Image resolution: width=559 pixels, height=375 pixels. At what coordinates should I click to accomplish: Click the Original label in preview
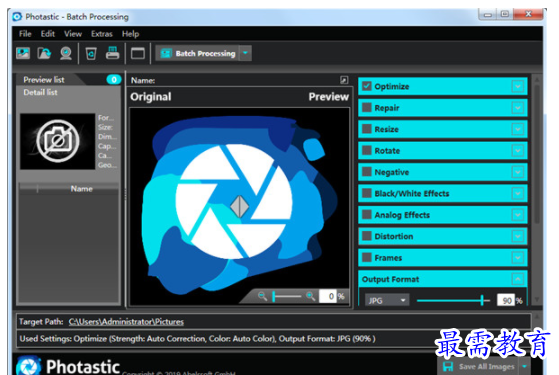point(150,97)
